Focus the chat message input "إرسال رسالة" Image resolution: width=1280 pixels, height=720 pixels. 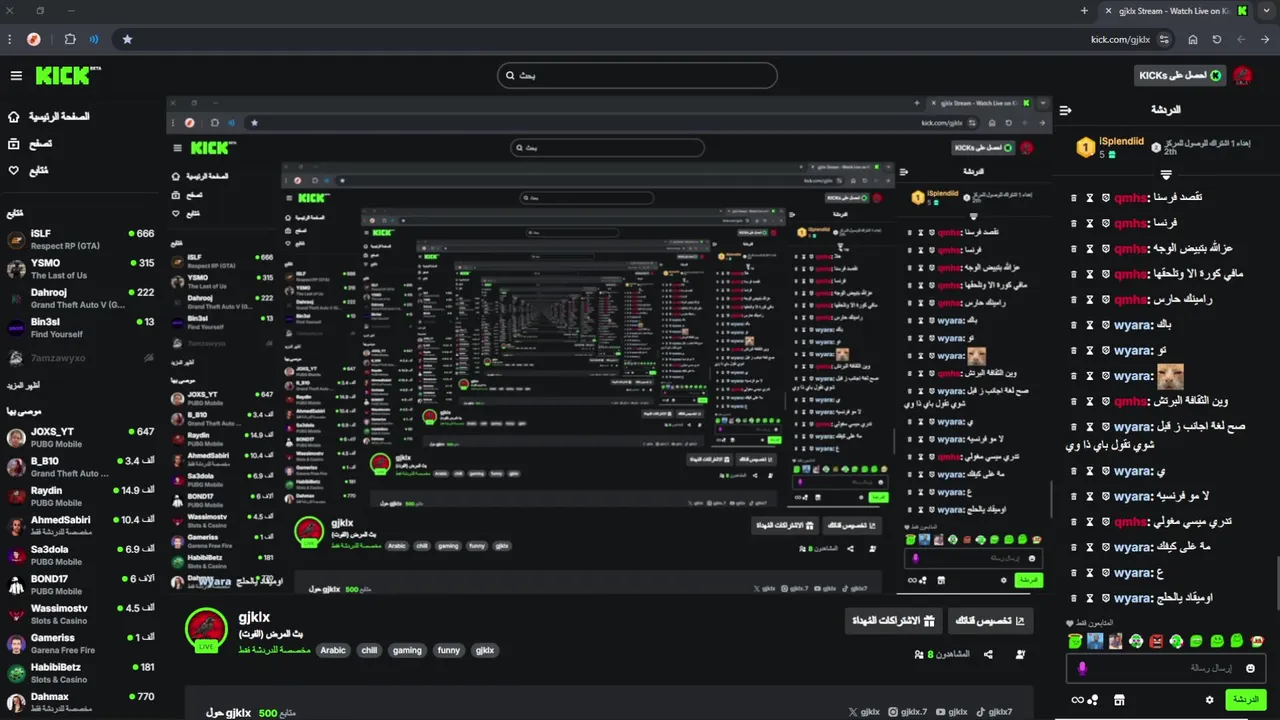pos(1166,668)
